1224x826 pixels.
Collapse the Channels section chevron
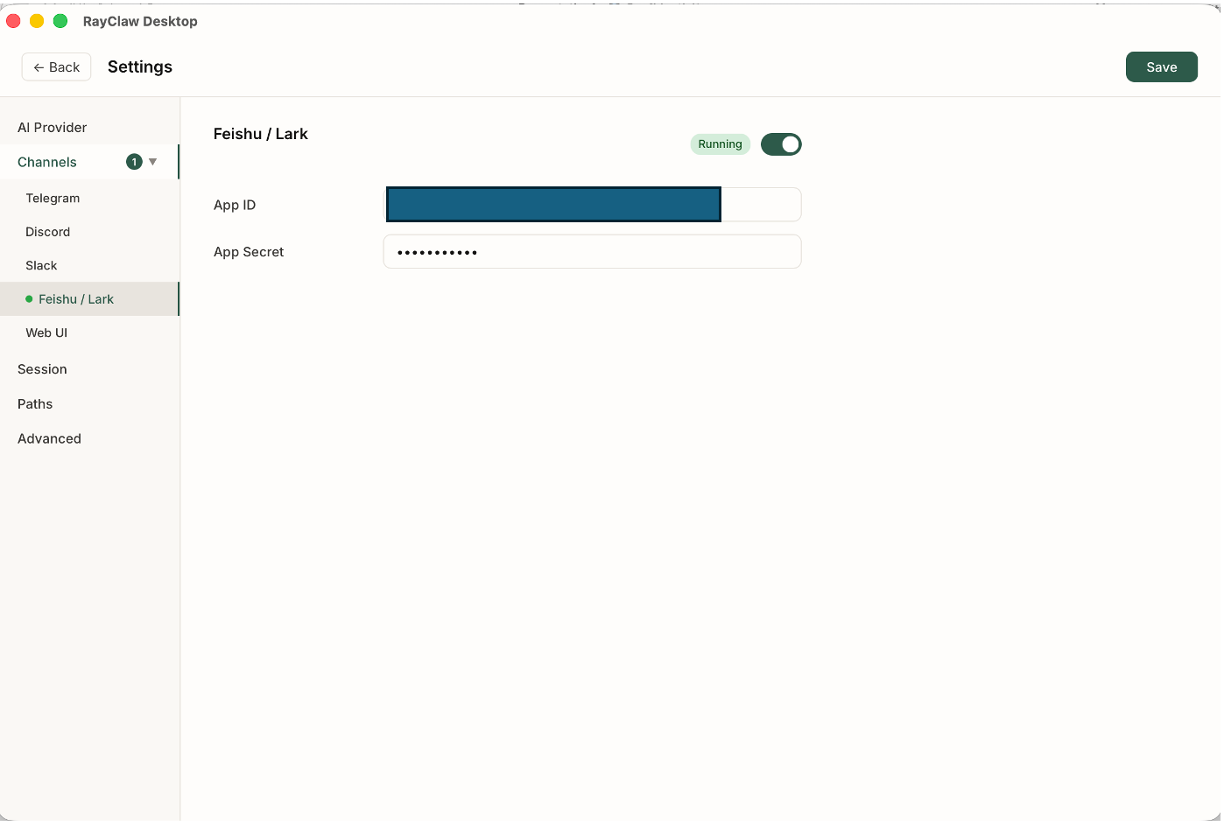[154, 161]
